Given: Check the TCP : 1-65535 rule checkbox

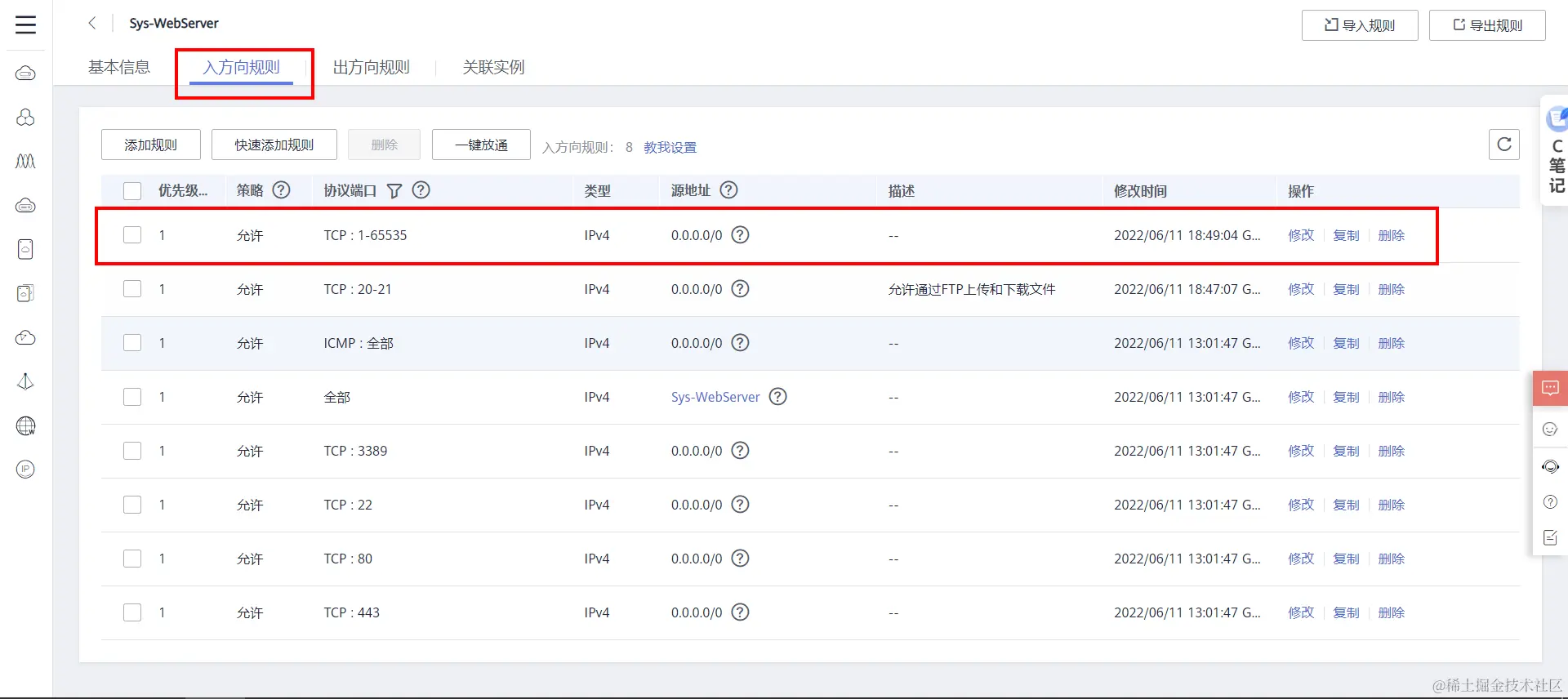Looking at the screenshot, I should click(x=132, y=235).
